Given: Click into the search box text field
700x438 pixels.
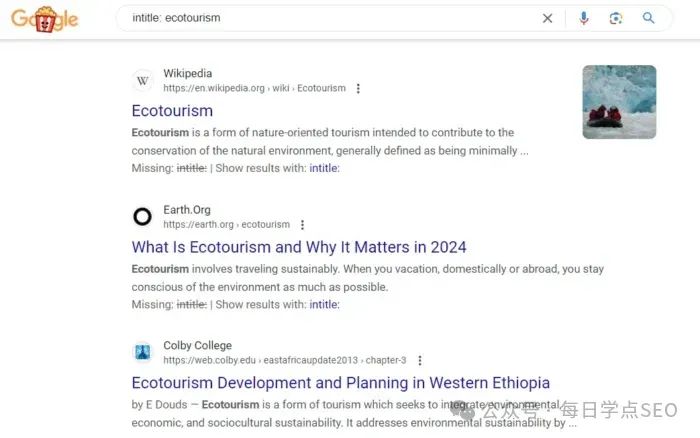Looking at the screenshot, I should tap(330, 18).
